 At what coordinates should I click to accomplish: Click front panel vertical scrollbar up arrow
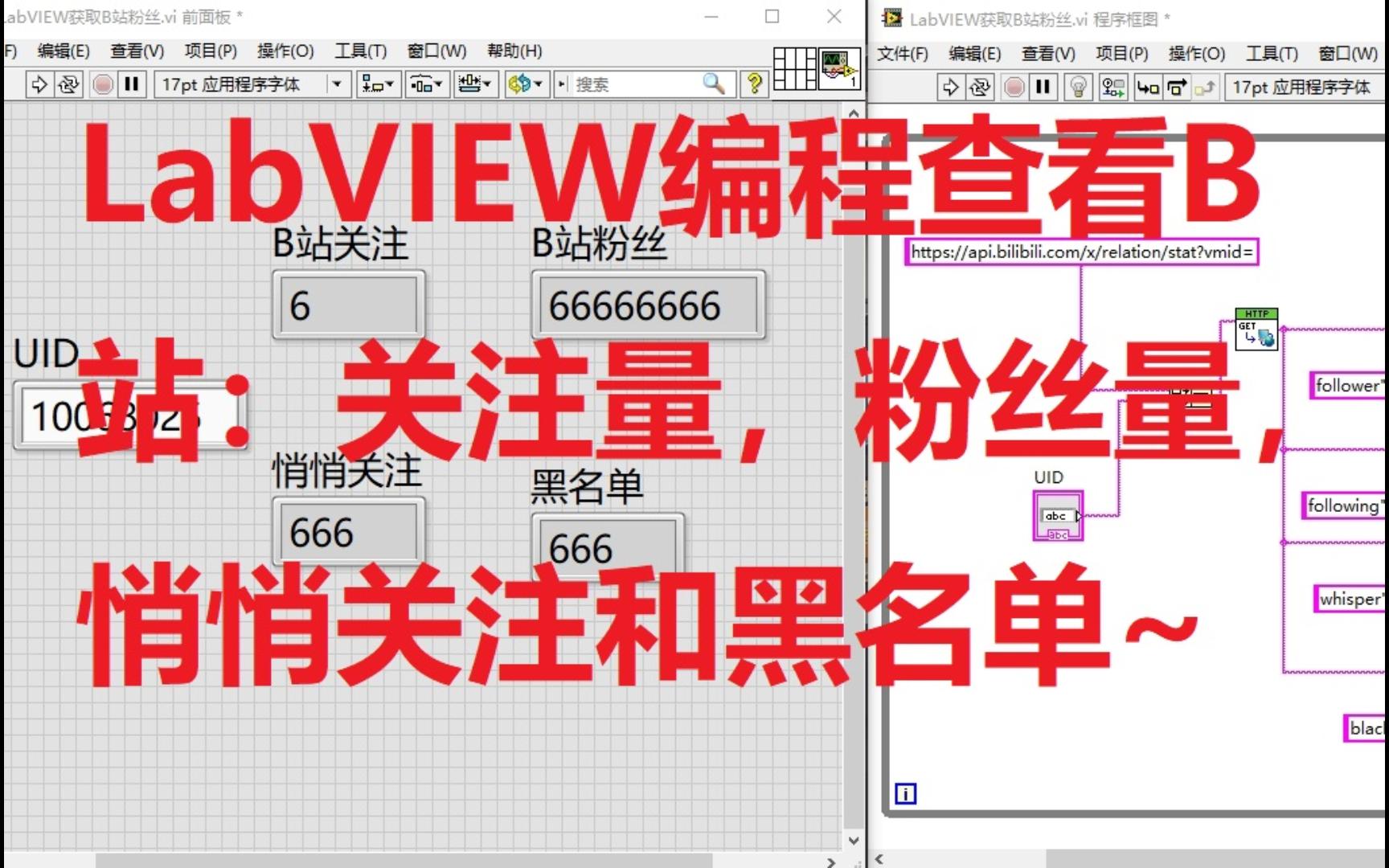coord(854,113)
